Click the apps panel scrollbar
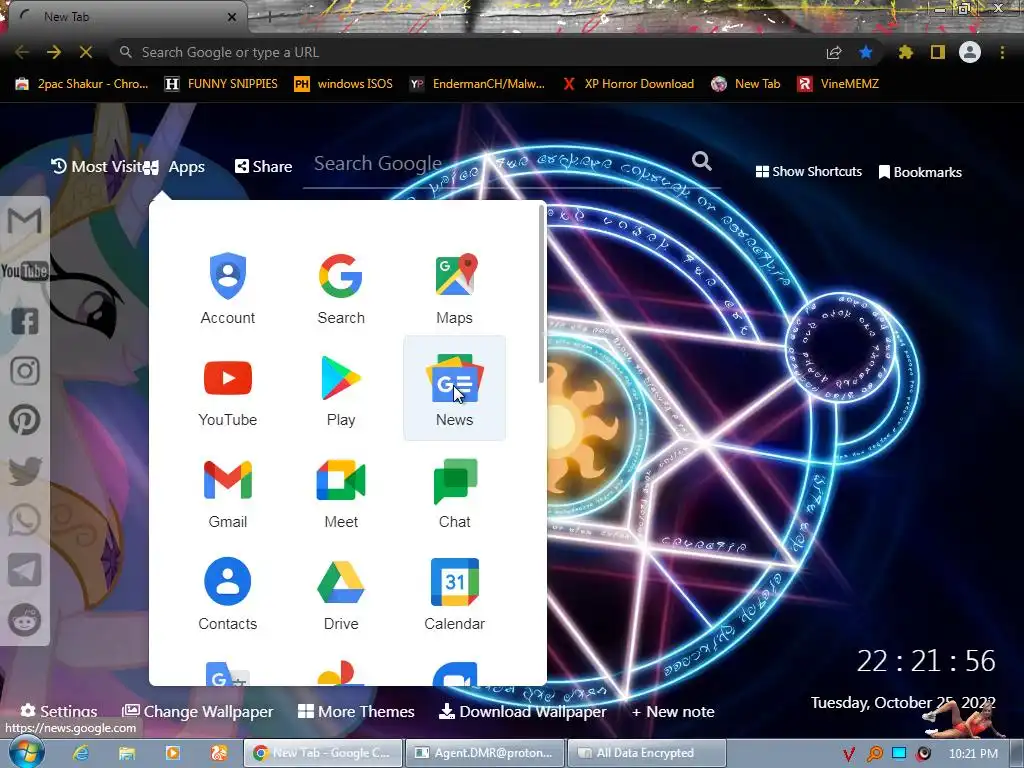1024x768 pixels. [x=541, y=294]
